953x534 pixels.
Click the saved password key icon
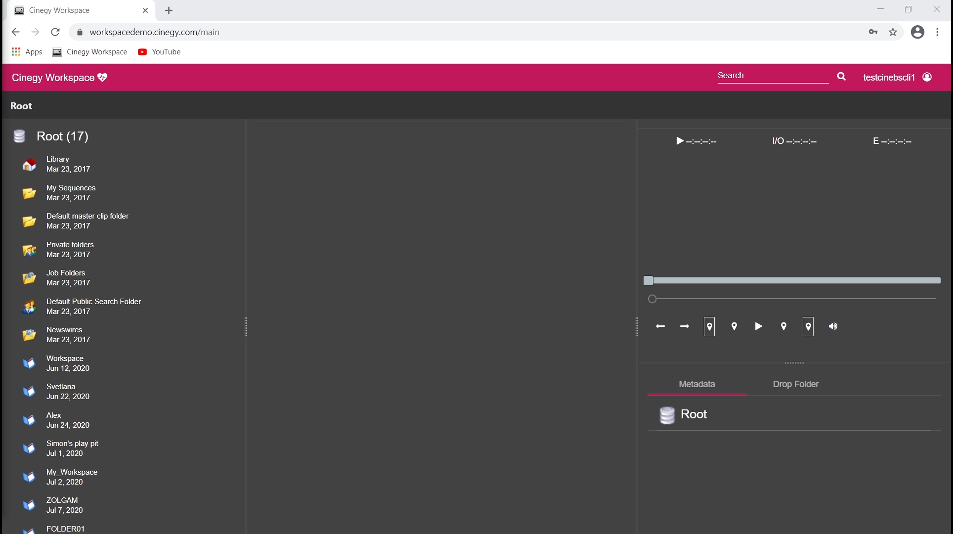[873, 32]
